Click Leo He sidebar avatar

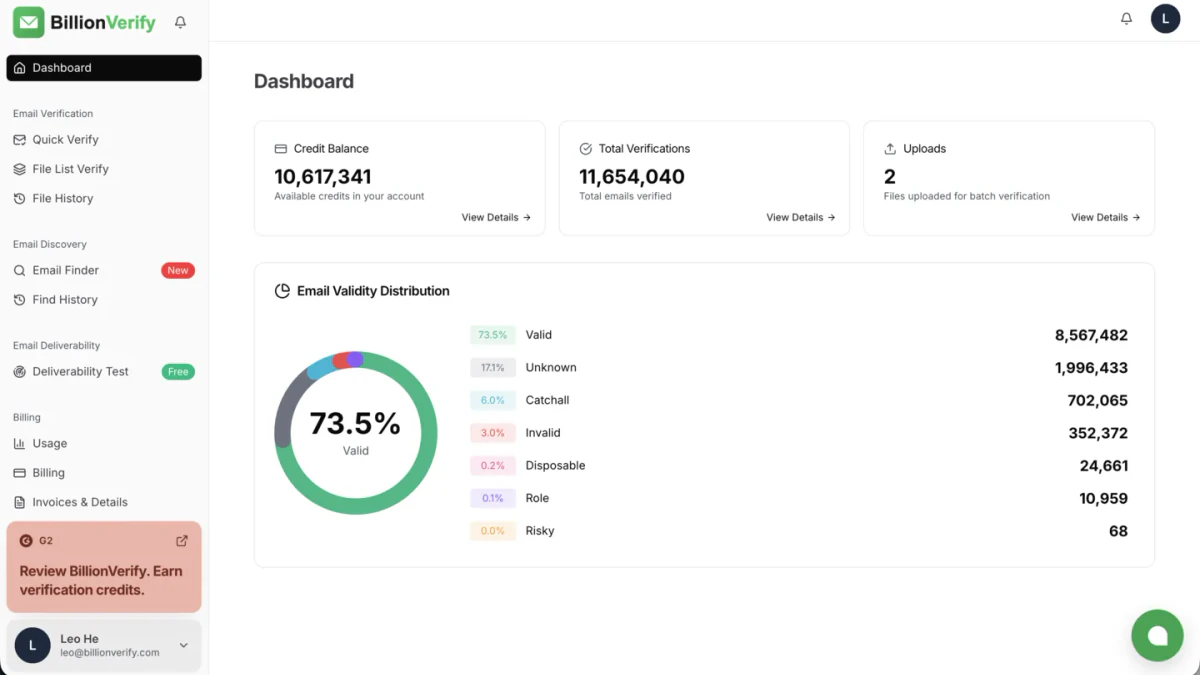(33, 646)
